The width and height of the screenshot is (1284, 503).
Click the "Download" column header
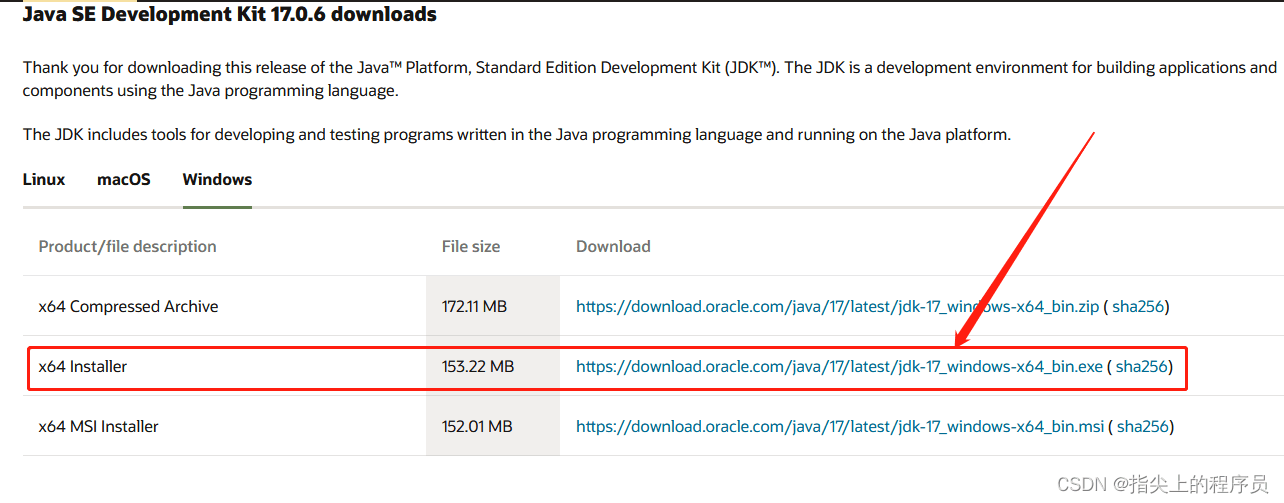[x=613, y=247]
